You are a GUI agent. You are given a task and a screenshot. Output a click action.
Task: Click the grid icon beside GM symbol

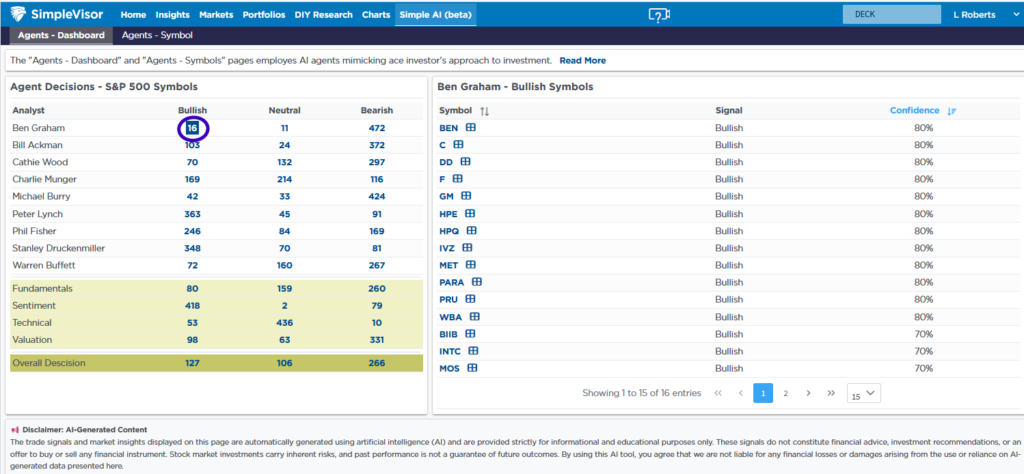(466, 196)
